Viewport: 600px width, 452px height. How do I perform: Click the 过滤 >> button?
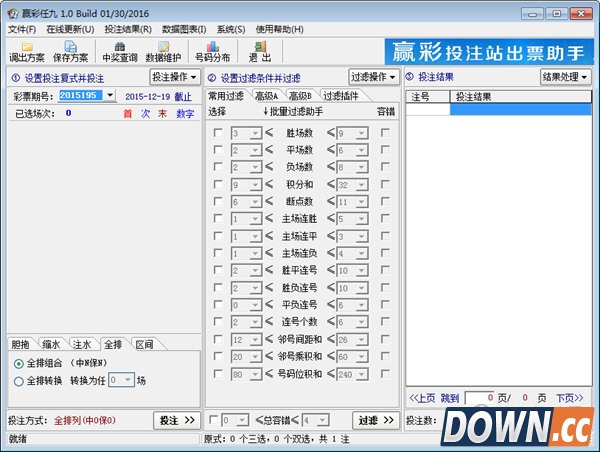(x=376, y=421)
